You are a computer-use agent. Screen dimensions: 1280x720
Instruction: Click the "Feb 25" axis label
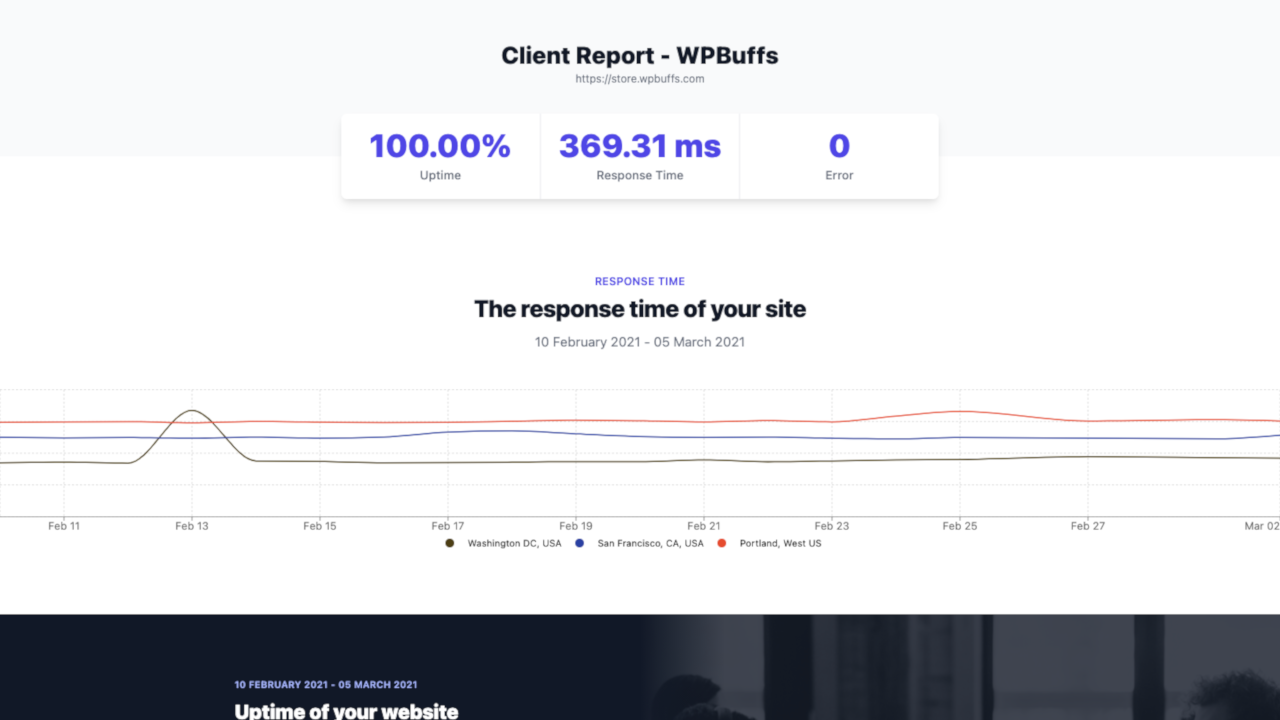(x=960, y=525)
